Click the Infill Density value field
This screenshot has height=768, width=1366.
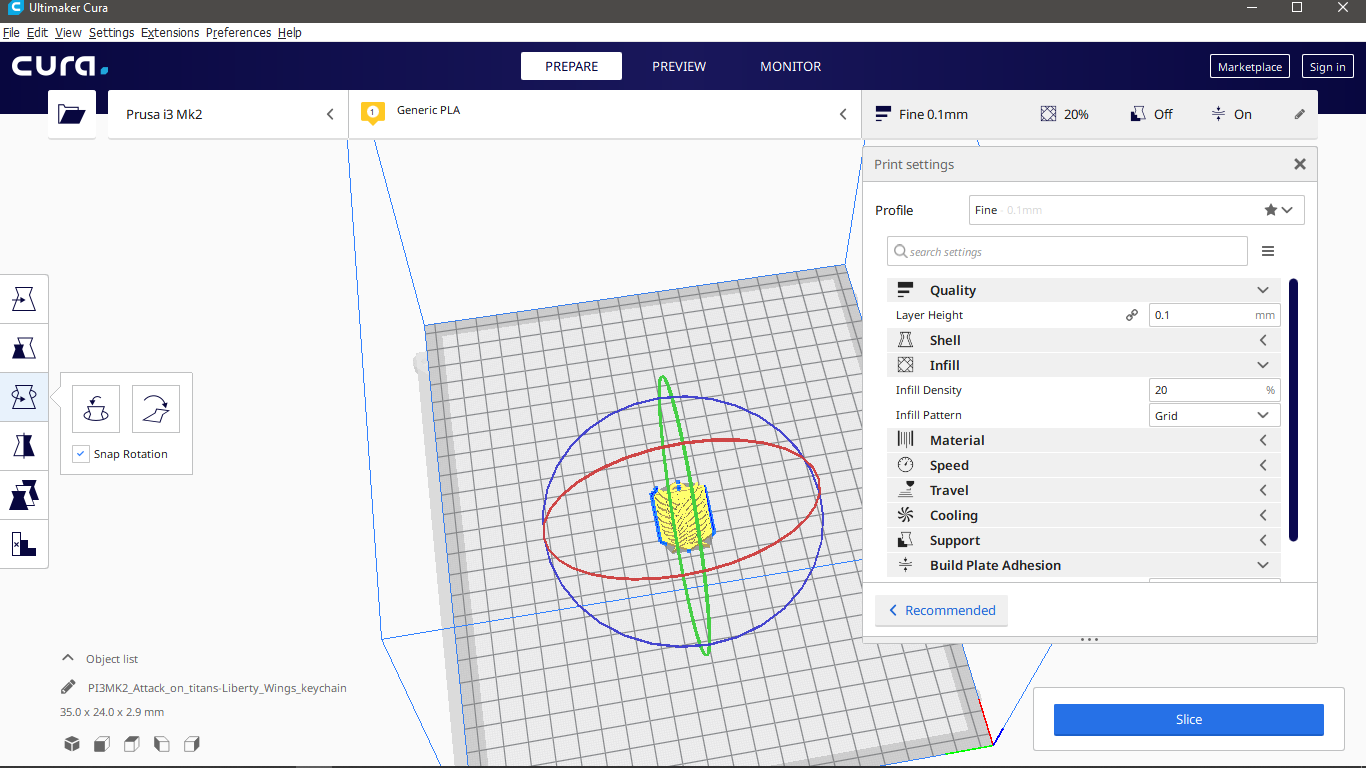(x=1214, y=390)
